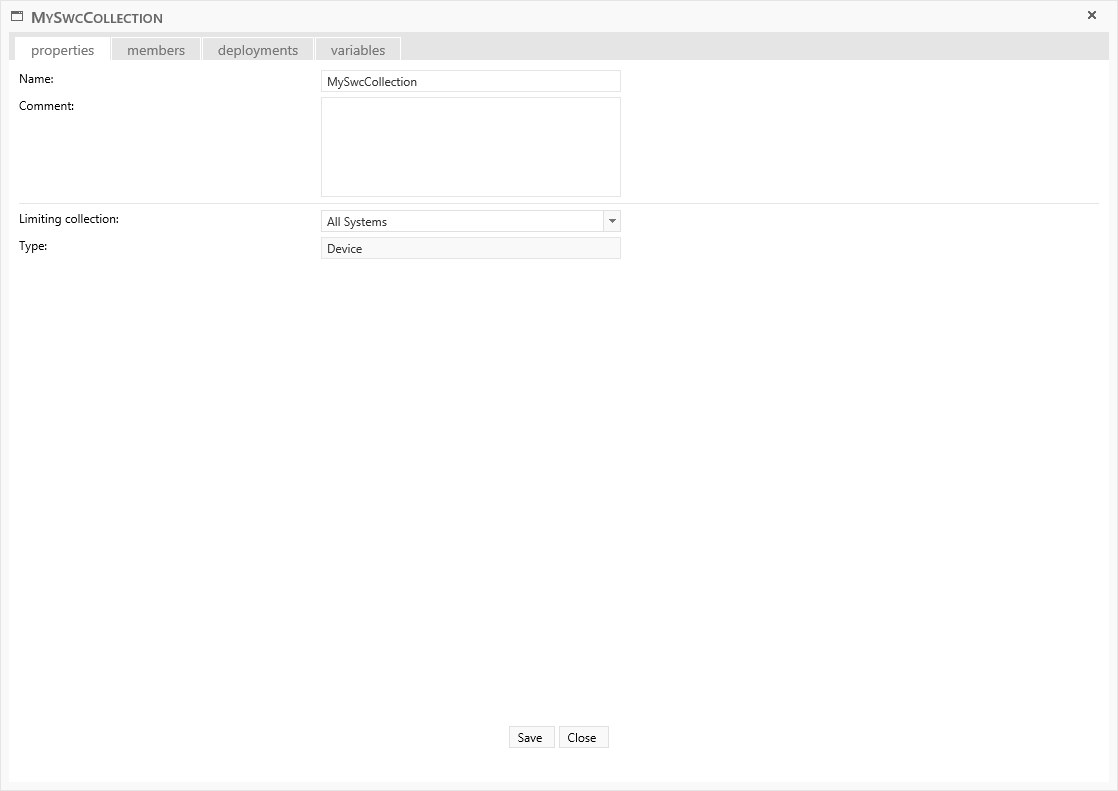Go to the deployments tab
This screenshot has width=1118, height=791.
pyautogui.click(x=258, y=50)
